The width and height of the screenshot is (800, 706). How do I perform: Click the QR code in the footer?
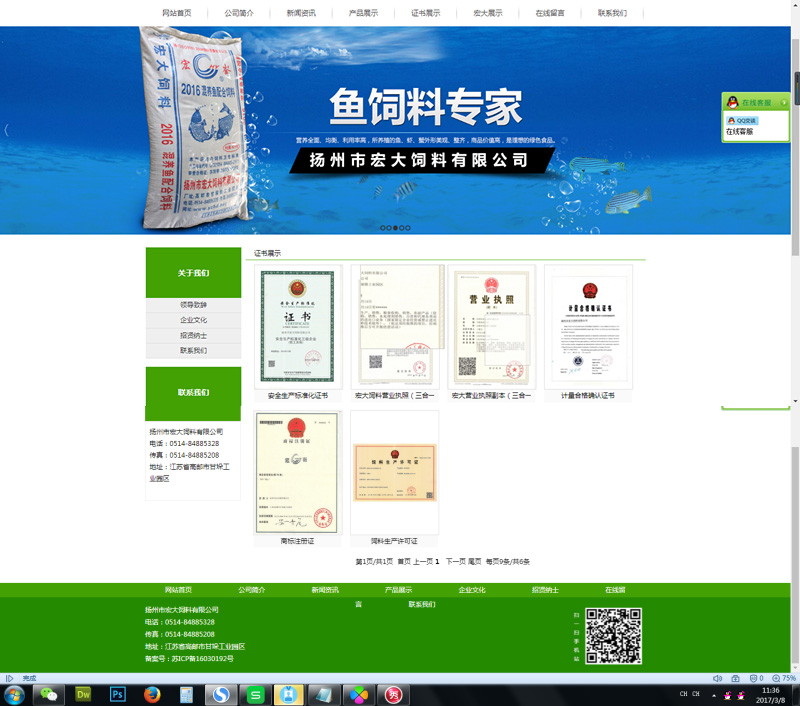612,636
